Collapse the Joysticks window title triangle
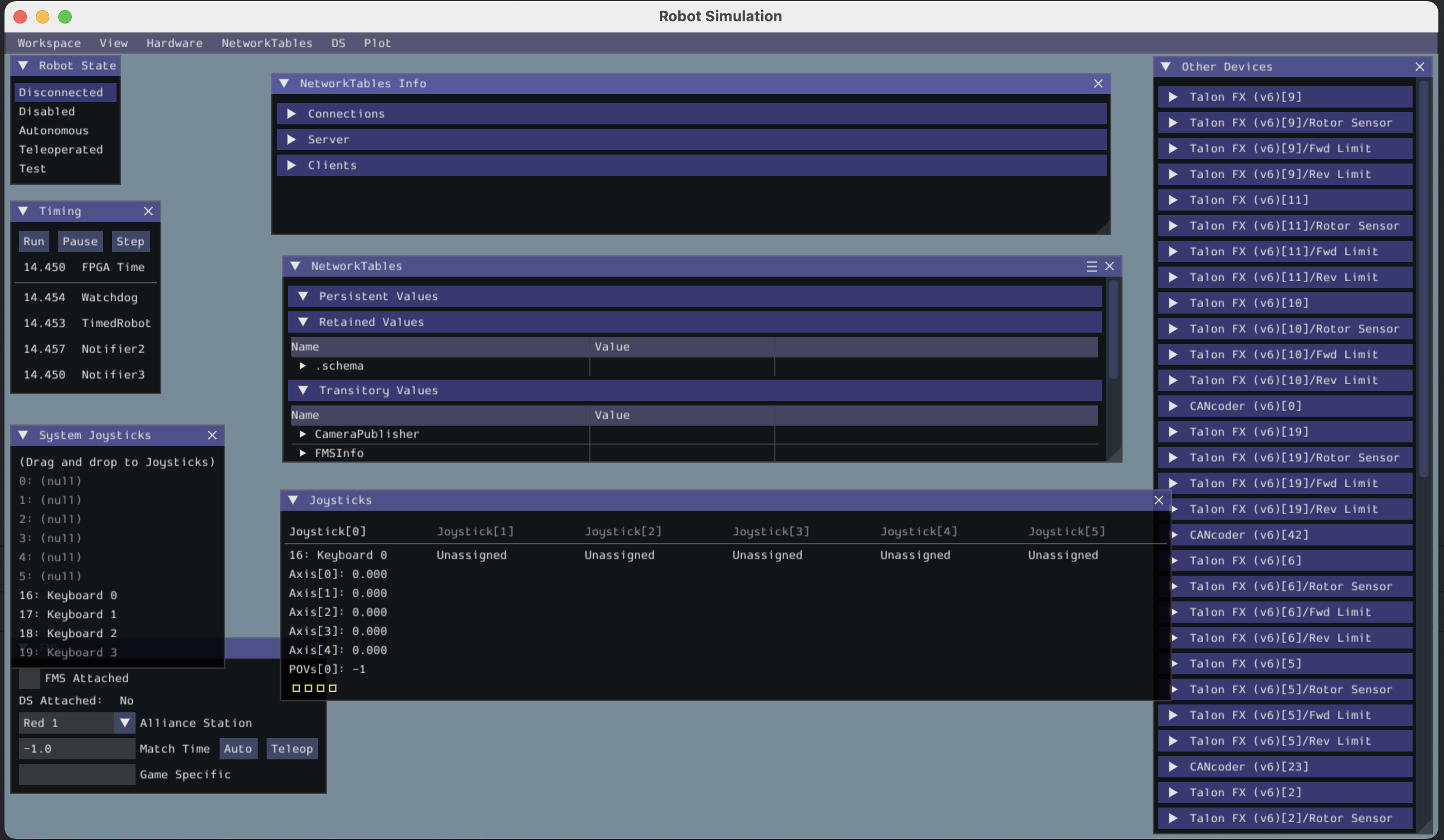Screen dimensions: 1444x840 pyautogui.click(x=293, y=500)
